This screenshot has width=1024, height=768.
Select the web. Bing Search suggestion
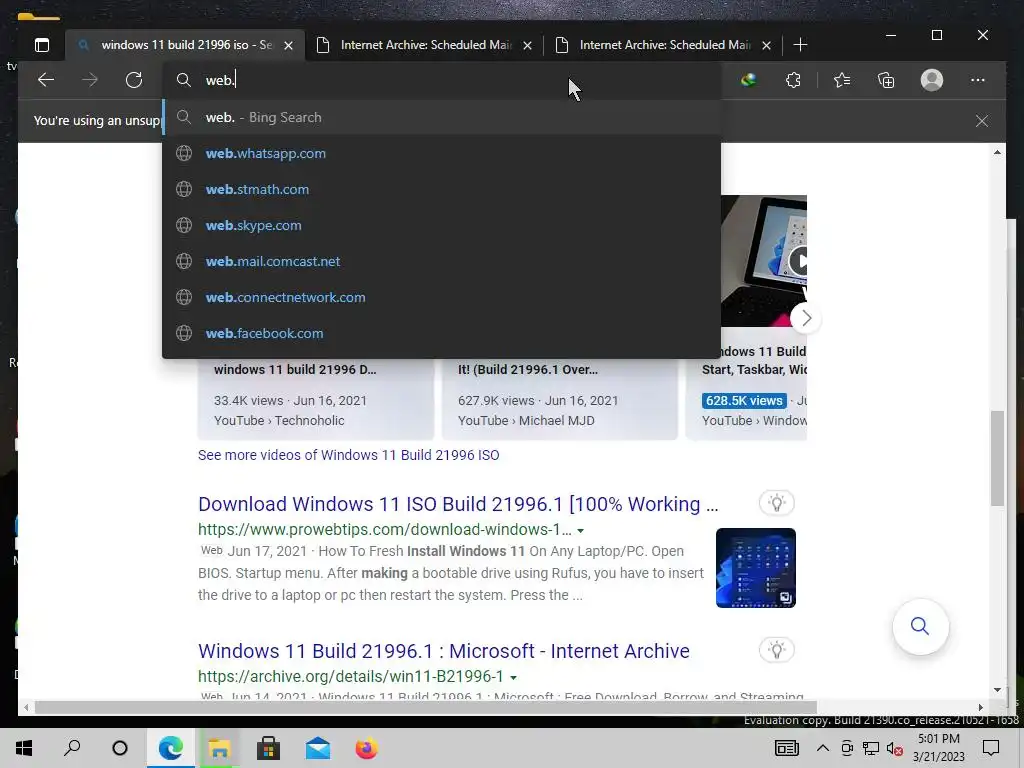coord(441,118)
